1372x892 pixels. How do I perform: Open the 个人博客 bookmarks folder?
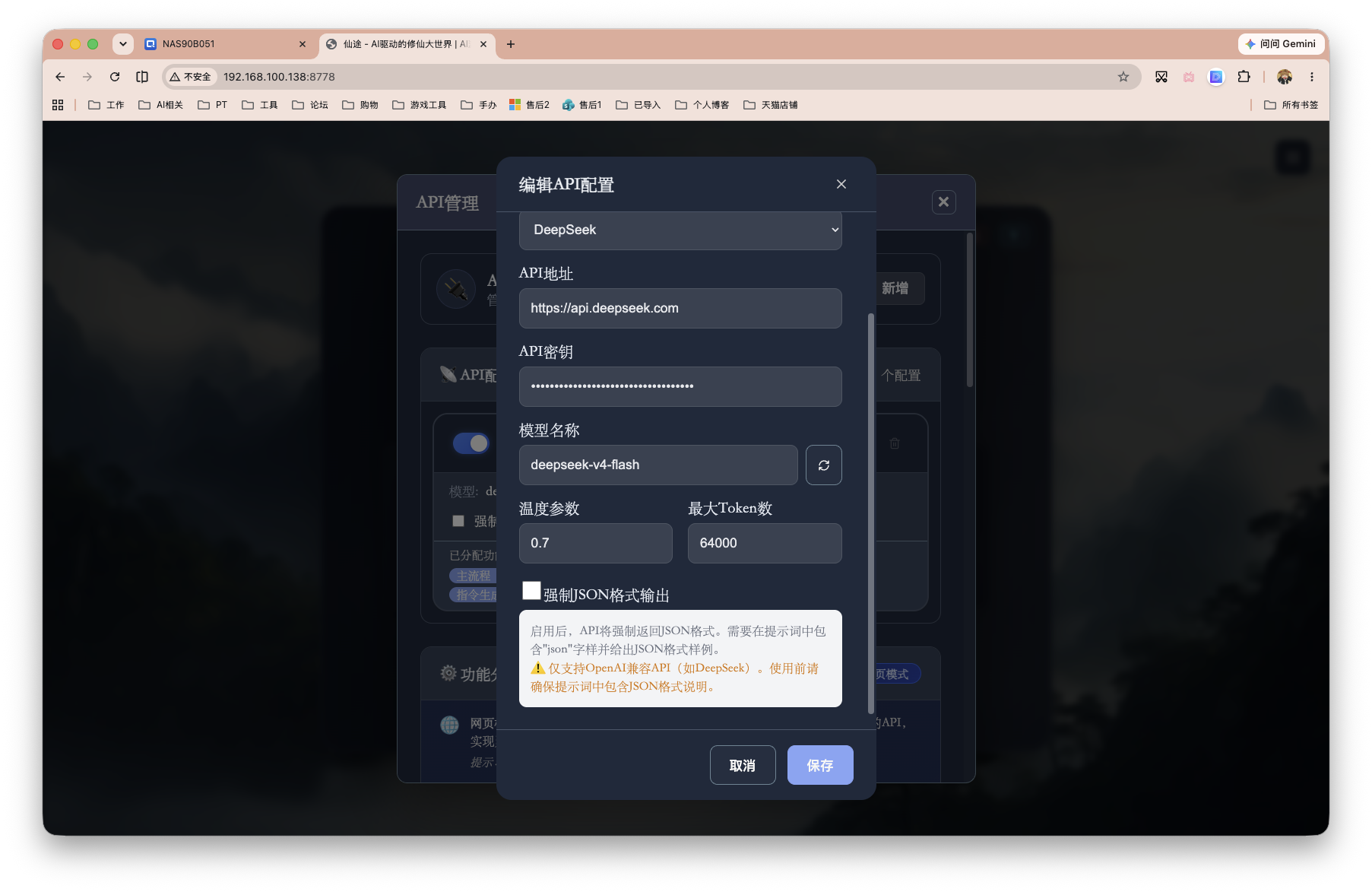coord(702,105)
